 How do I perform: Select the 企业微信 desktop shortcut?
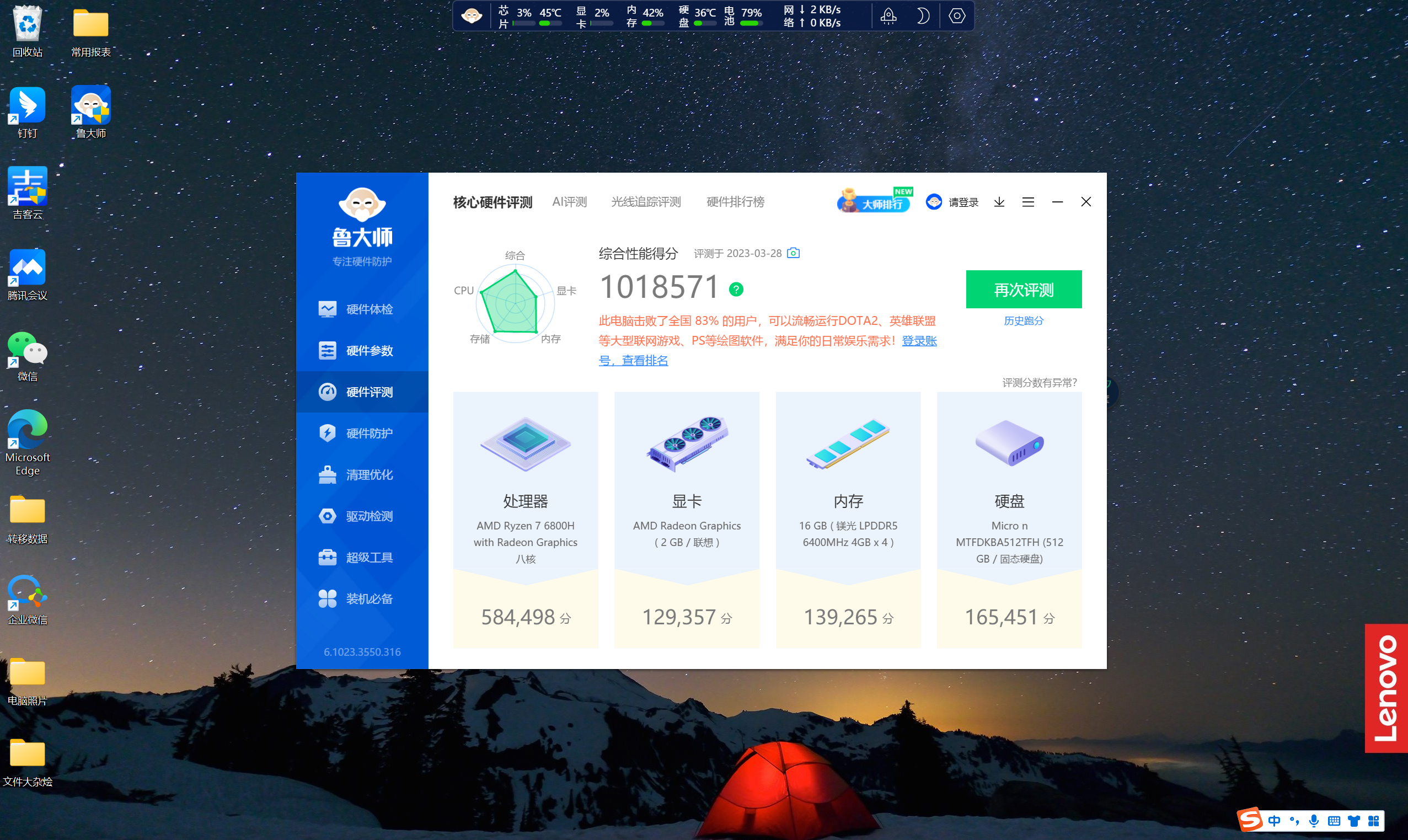coord(27,600)
